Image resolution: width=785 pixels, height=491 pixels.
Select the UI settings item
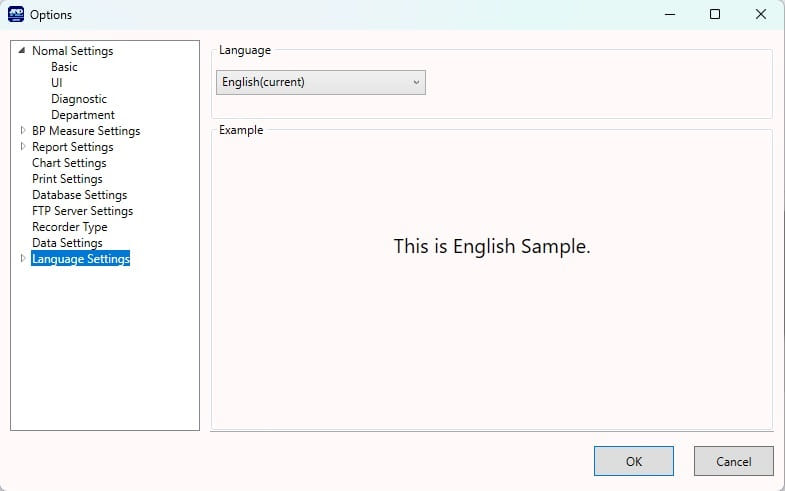click(57, 83)
